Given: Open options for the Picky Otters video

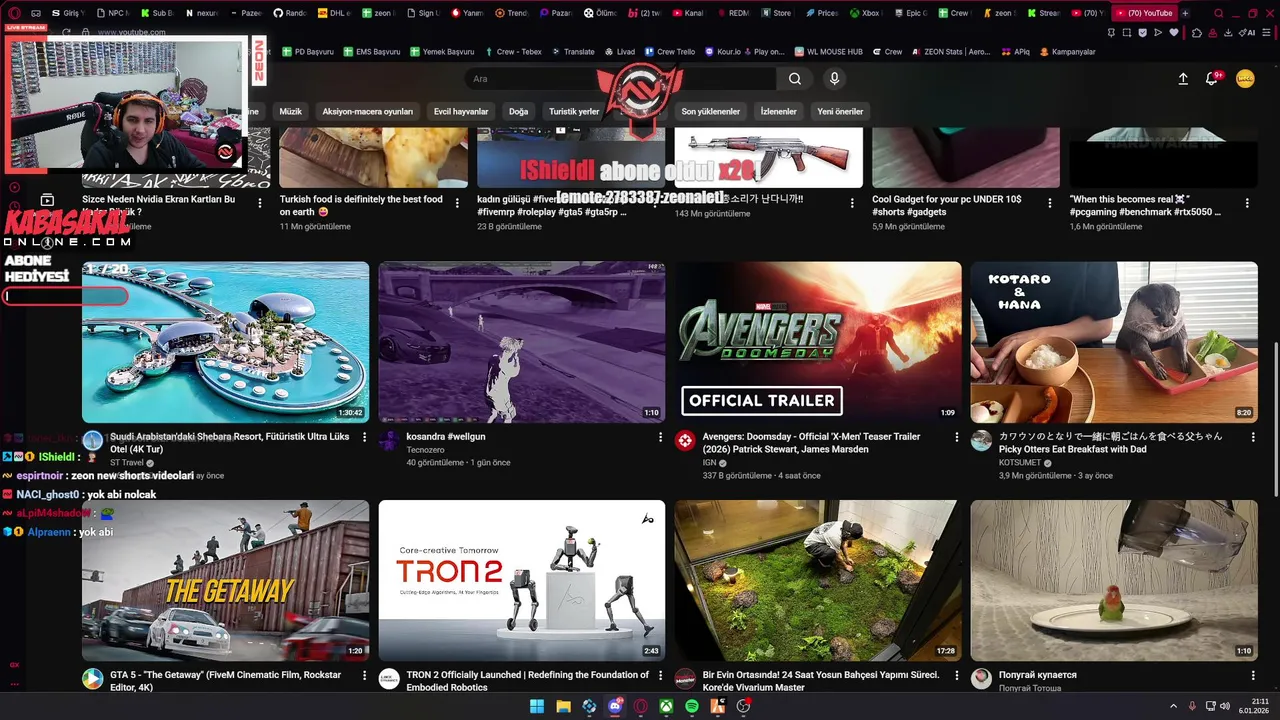Looking at the screenshot, I should click(x=1253, y=437).
